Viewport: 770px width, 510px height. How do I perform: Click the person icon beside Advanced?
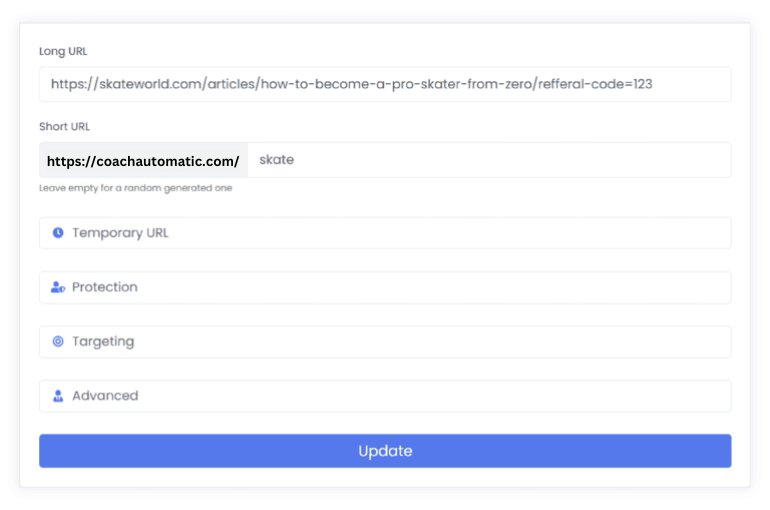click(58, 396)
